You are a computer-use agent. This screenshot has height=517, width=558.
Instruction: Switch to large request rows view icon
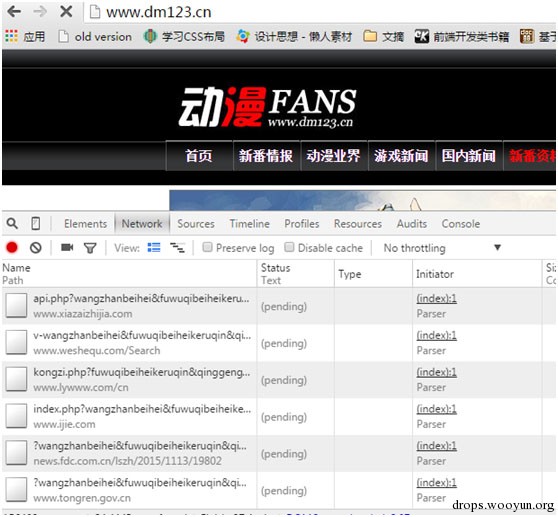point(154,247)
